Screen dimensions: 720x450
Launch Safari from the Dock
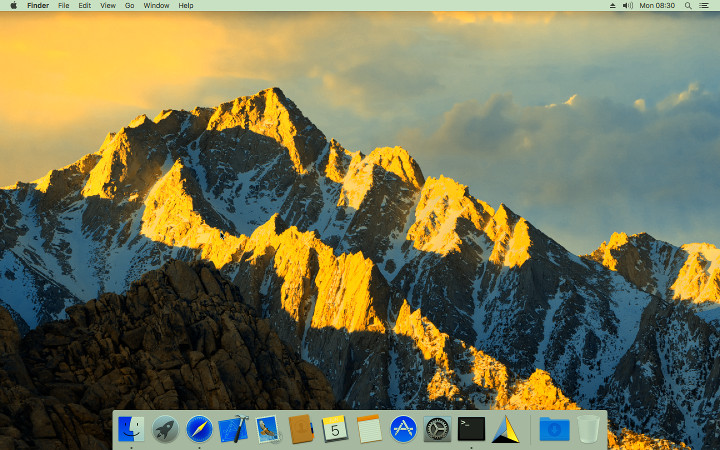tap(199, 429)
